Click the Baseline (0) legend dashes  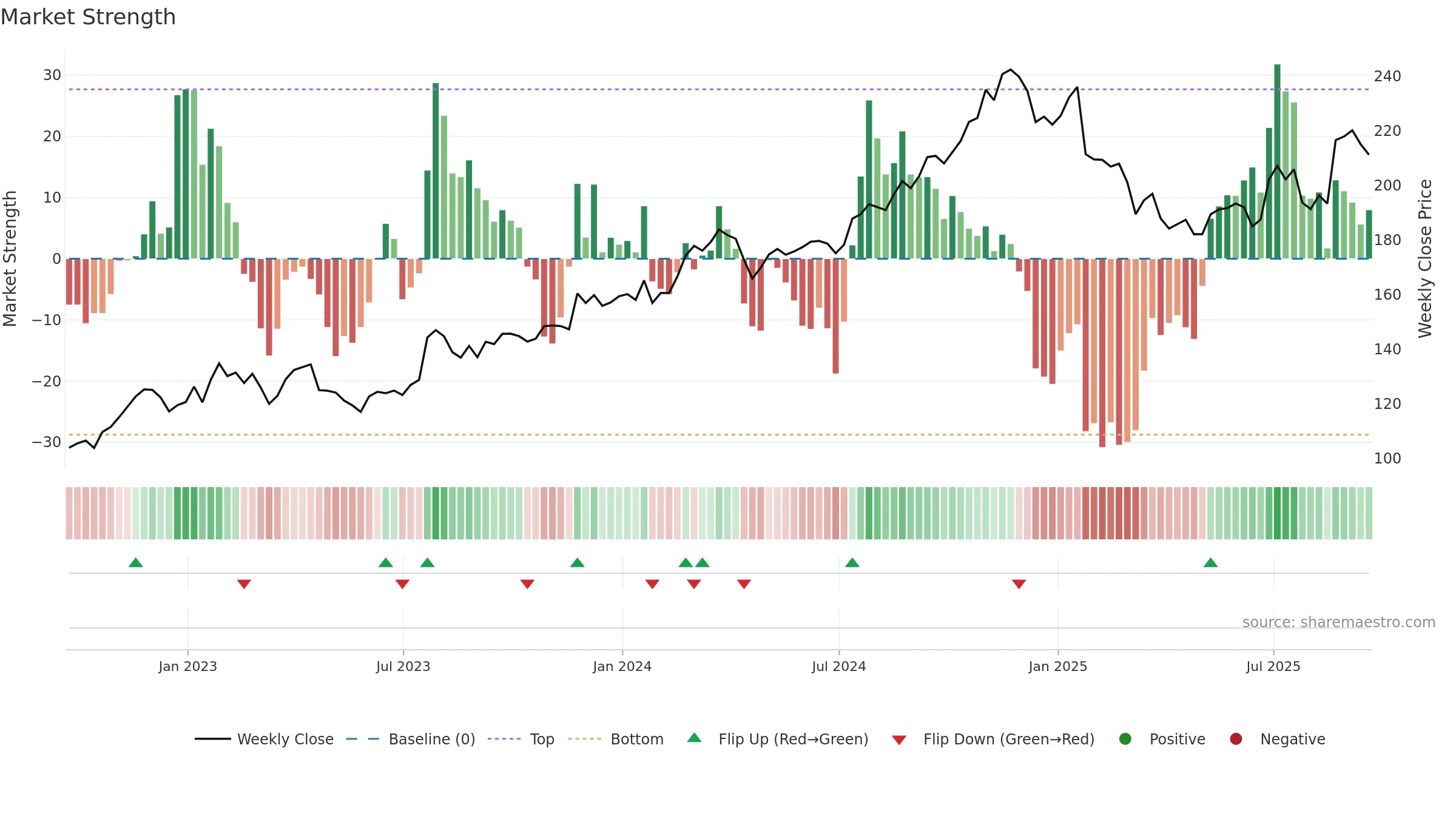click(x=362, y=739)
